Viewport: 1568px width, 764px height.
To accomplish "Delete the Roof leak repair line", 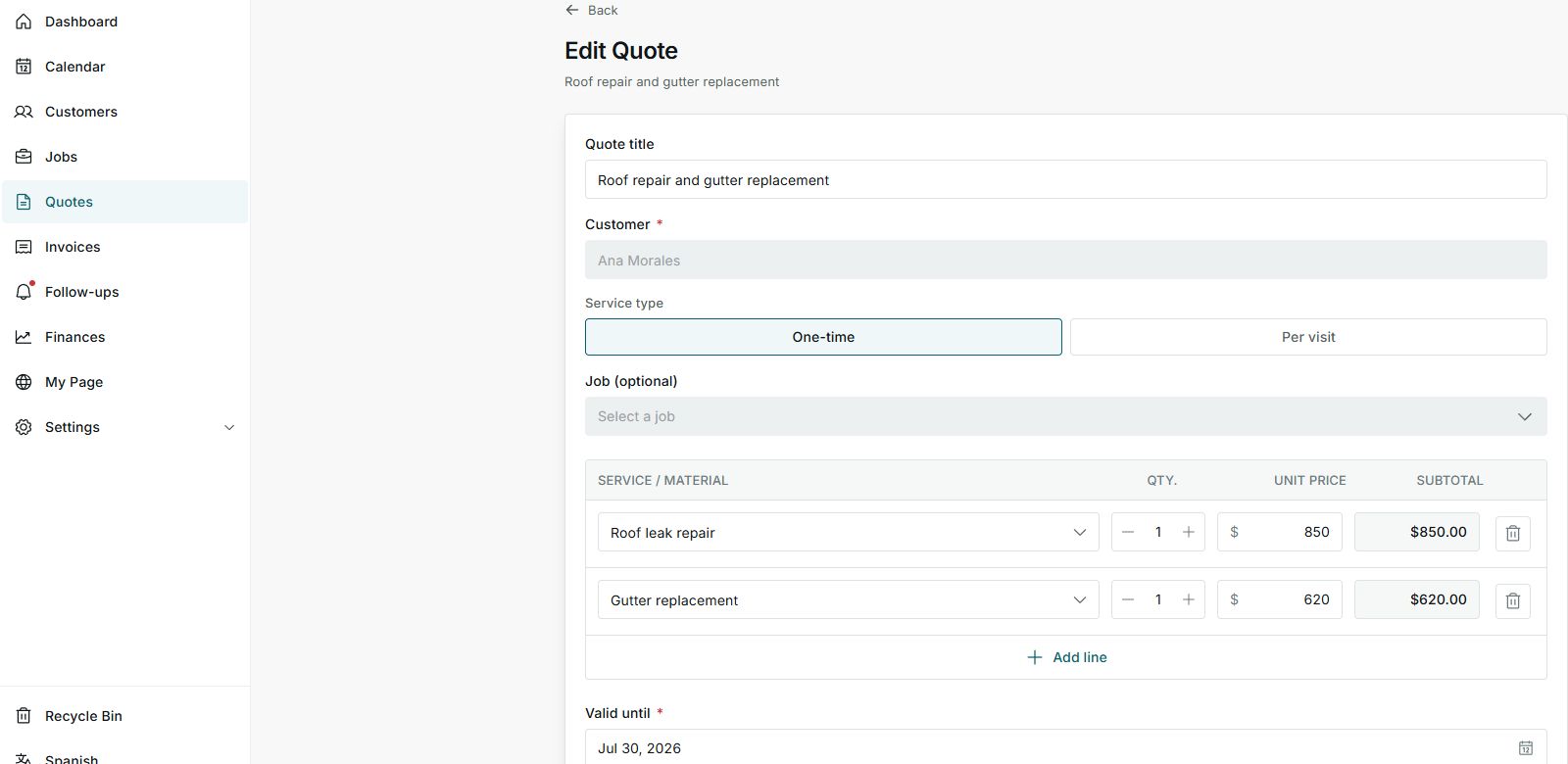I will click(x=1513, y=533).
